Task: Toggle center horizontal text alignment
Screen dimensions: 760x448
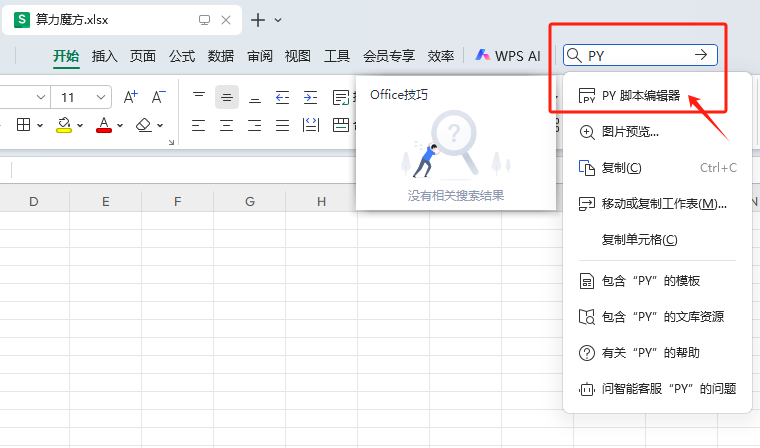Action: [227, 125]
